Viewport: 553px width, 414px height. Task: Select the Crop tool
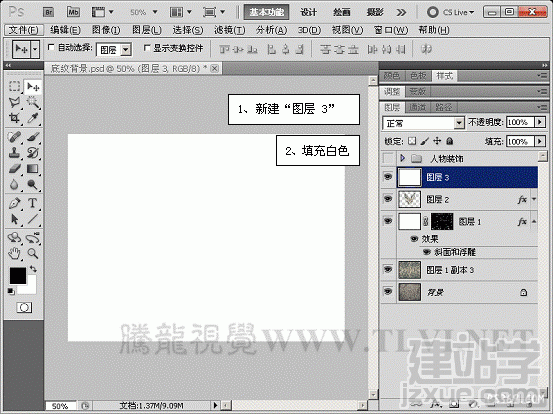coord(14,118)
